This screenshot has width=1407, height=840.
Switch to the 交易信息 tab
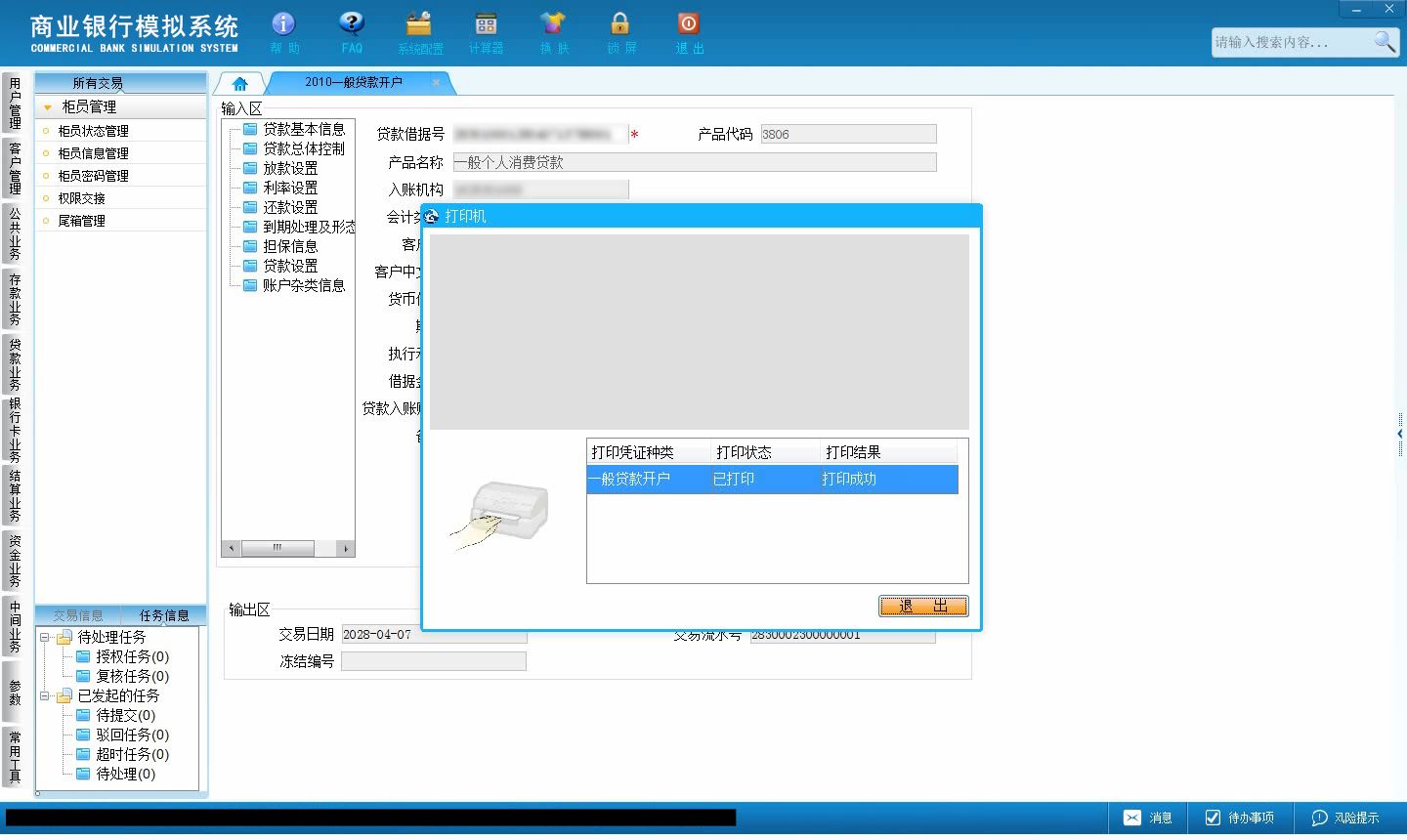(x=78, y=615)
